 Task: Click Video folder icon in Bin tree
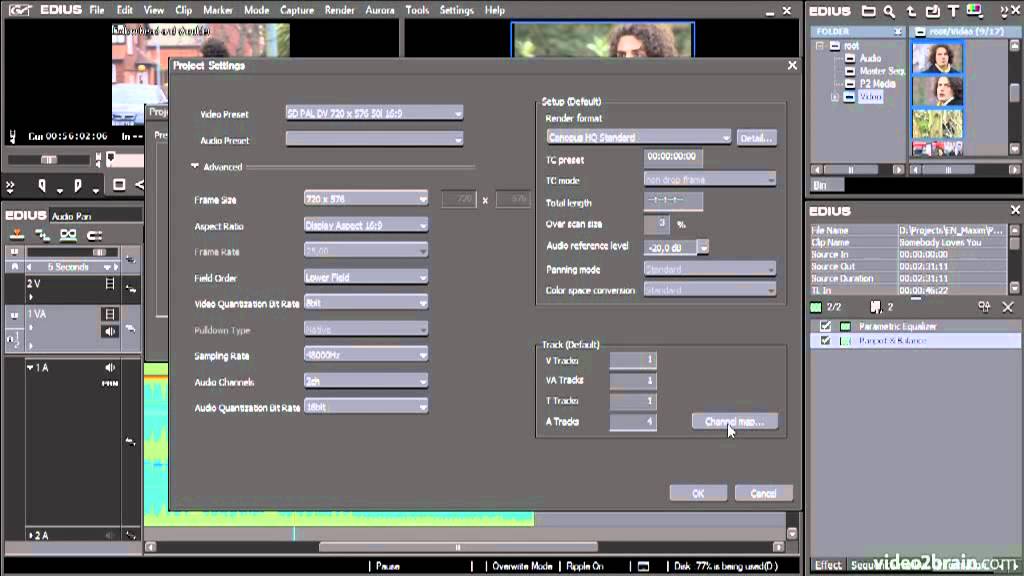click(x=849, y=97)
